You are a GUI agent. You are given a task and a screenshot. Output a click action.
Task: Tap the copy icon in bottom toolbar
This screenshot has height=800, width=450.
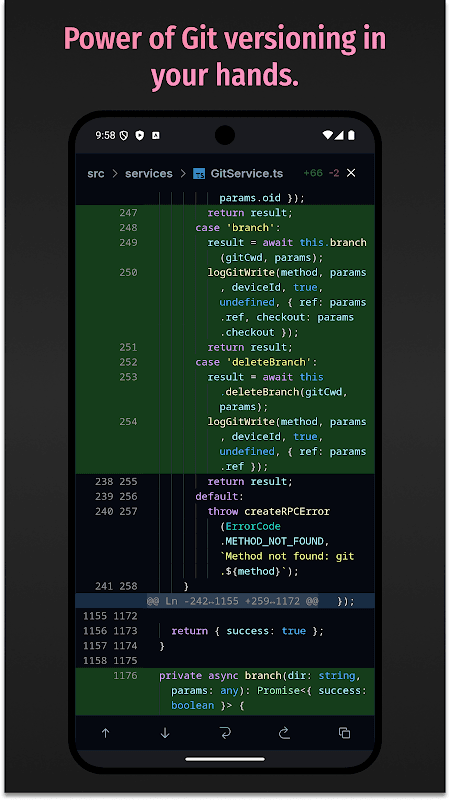pos(344,733)
